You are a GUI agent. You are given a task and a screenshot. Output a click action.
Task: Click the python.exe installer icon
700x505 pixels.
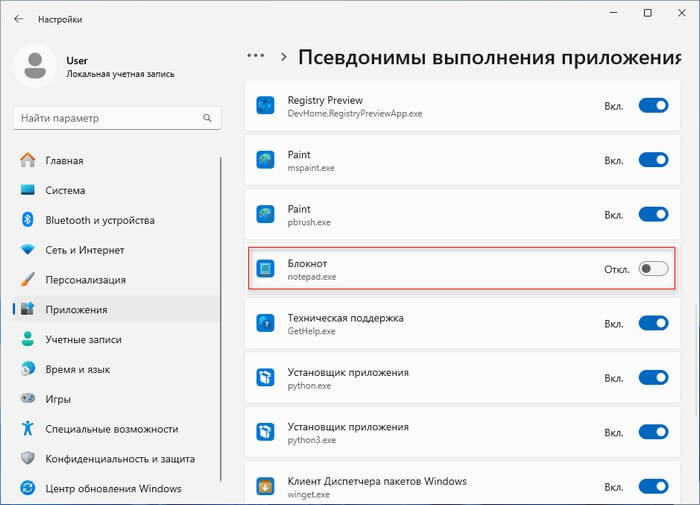click(x=265, y=377)
